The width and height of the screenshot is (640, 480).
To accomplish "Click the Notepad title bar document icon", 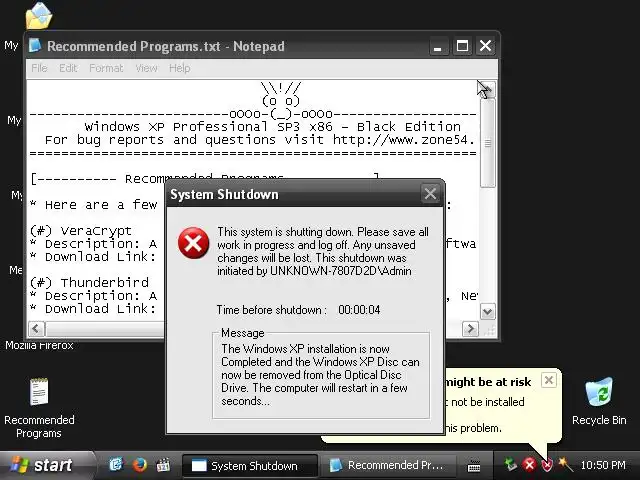I will tap(35, 46).
